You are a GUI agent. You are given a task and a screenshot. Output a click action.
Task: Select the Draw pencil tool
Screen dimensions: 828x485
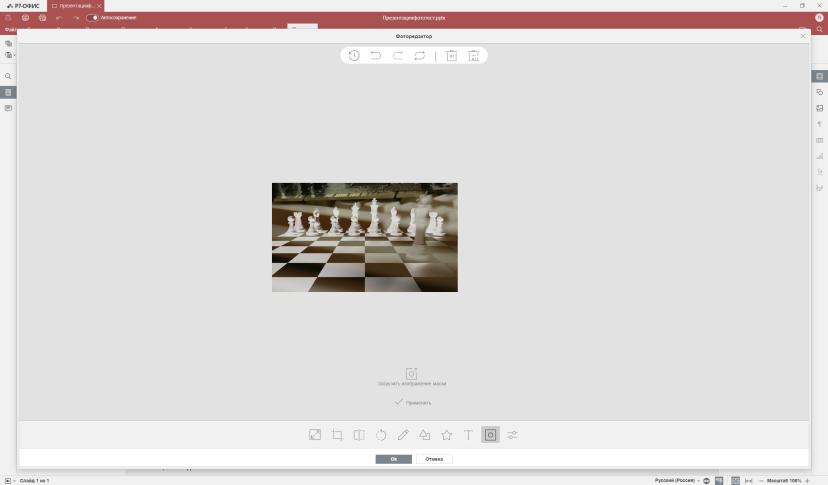pos(403,435)
